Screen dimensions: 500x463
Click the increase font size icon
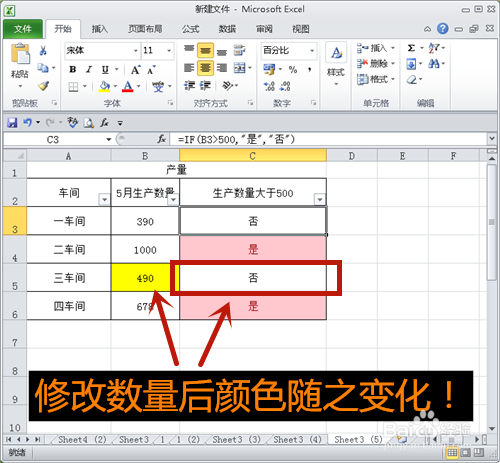tap(135, 70)
